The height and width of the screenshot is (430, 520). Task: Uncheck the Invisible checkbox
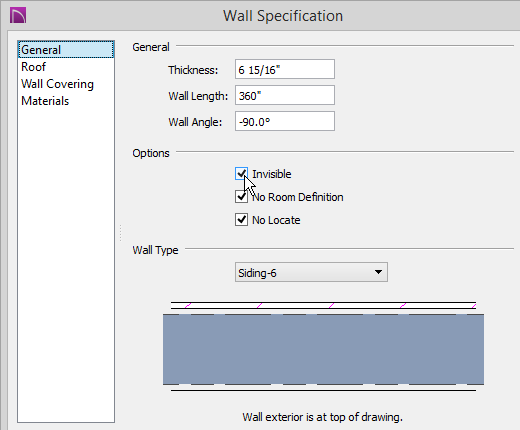point(241,174)
